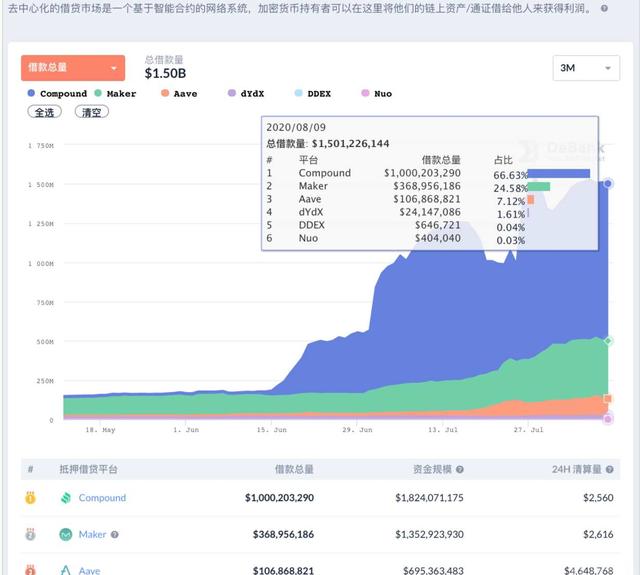Toggle the Aave legend series
The image size is (640, 575).
click(x=180, y=93)
